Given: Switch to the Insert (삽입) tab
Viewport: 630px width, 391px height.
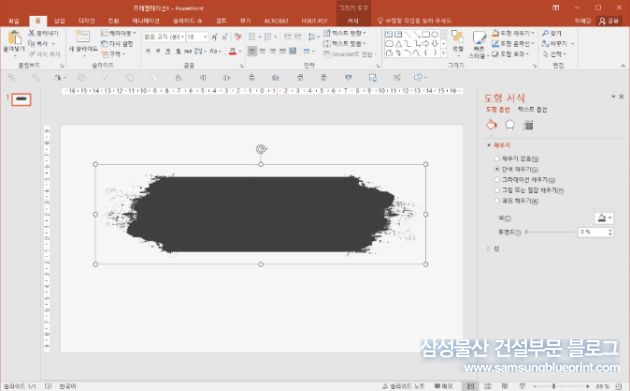Looking at the screenshot, I should 59,21.
